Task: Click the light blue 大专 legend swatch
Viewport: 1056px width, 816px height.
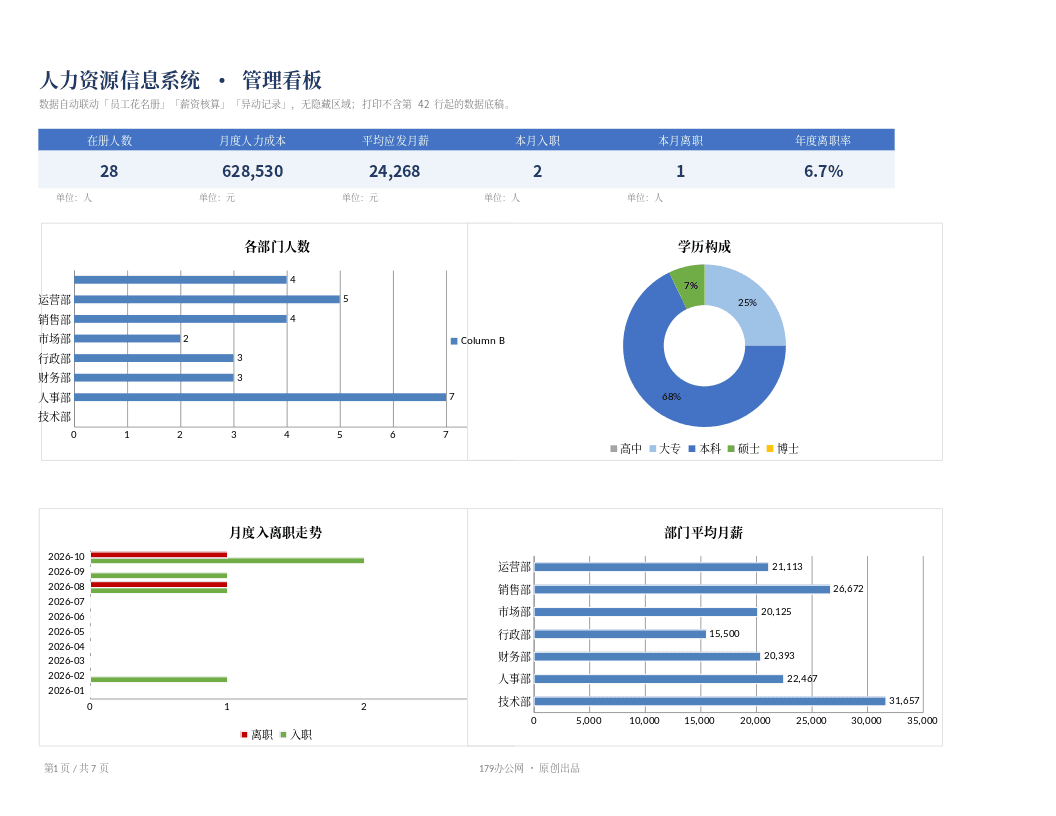Action: [x=653, y=448]
